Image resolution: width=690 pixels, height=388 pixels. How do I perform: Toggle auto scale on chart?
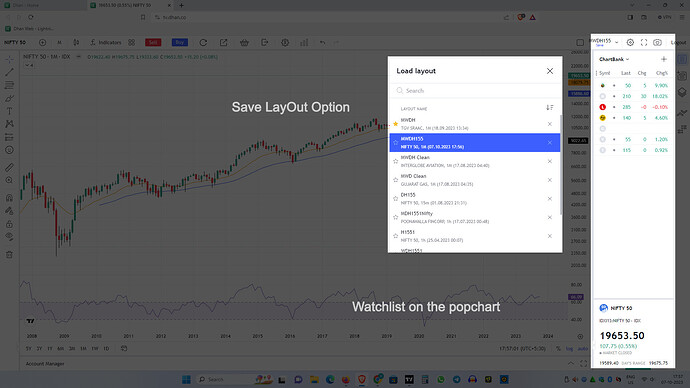pos(583,348)
